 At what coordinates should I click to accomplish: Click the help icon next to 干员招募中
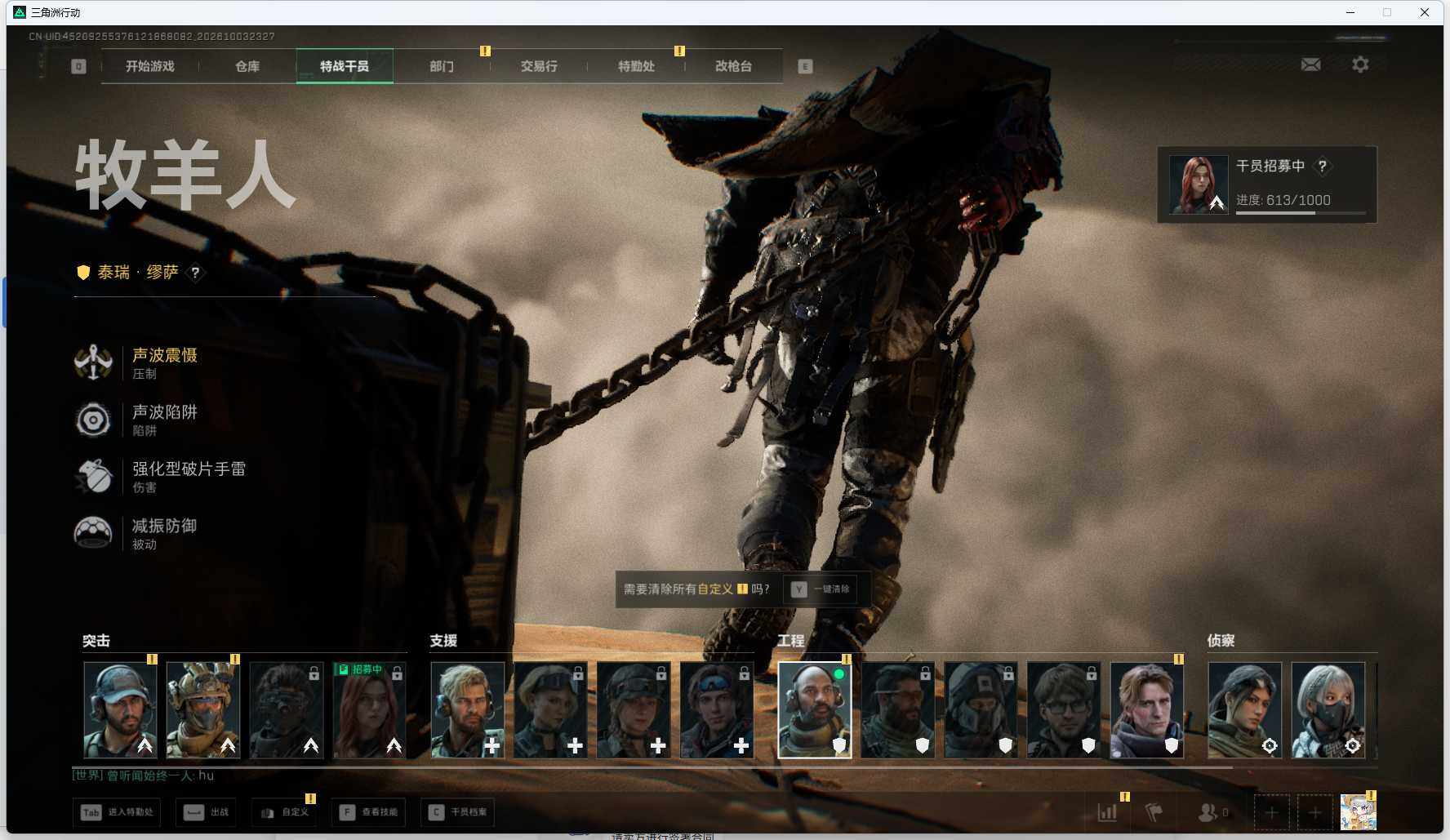tap(1322, 166)
